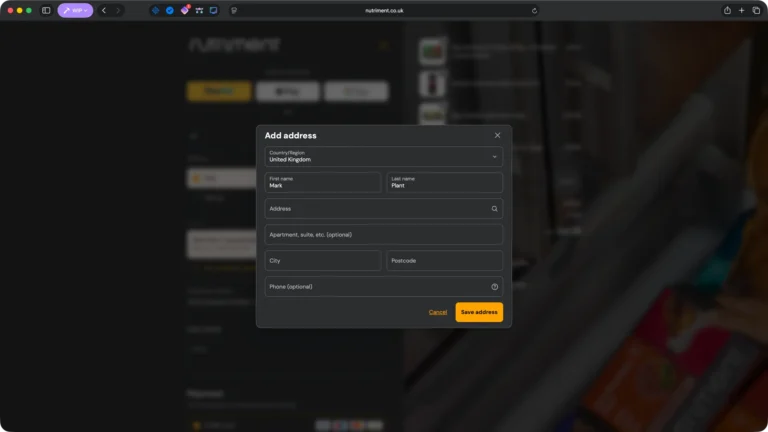Show the tab overview icon
Viewport: 768px width, 432px height.
click(x=756, y=10)
